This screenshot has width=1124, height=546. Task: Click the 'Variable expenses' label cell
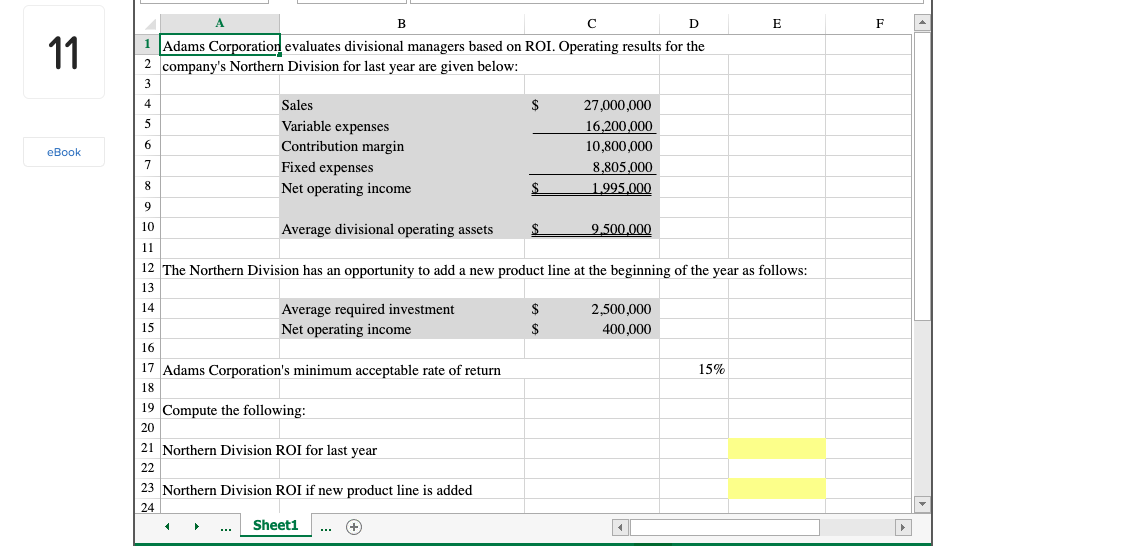tap(401, 125)
